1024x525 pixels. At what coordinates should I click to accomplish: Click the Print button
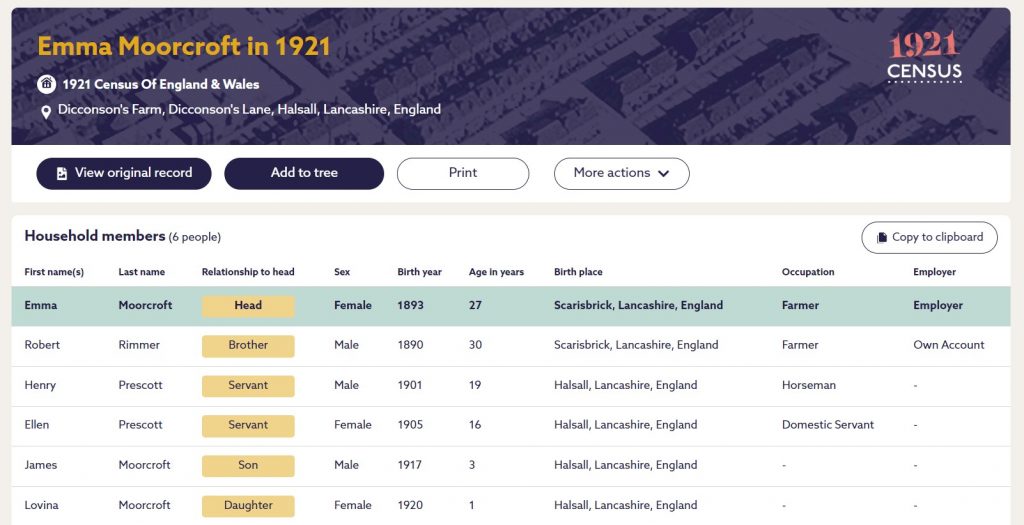[x=463, y=173]
